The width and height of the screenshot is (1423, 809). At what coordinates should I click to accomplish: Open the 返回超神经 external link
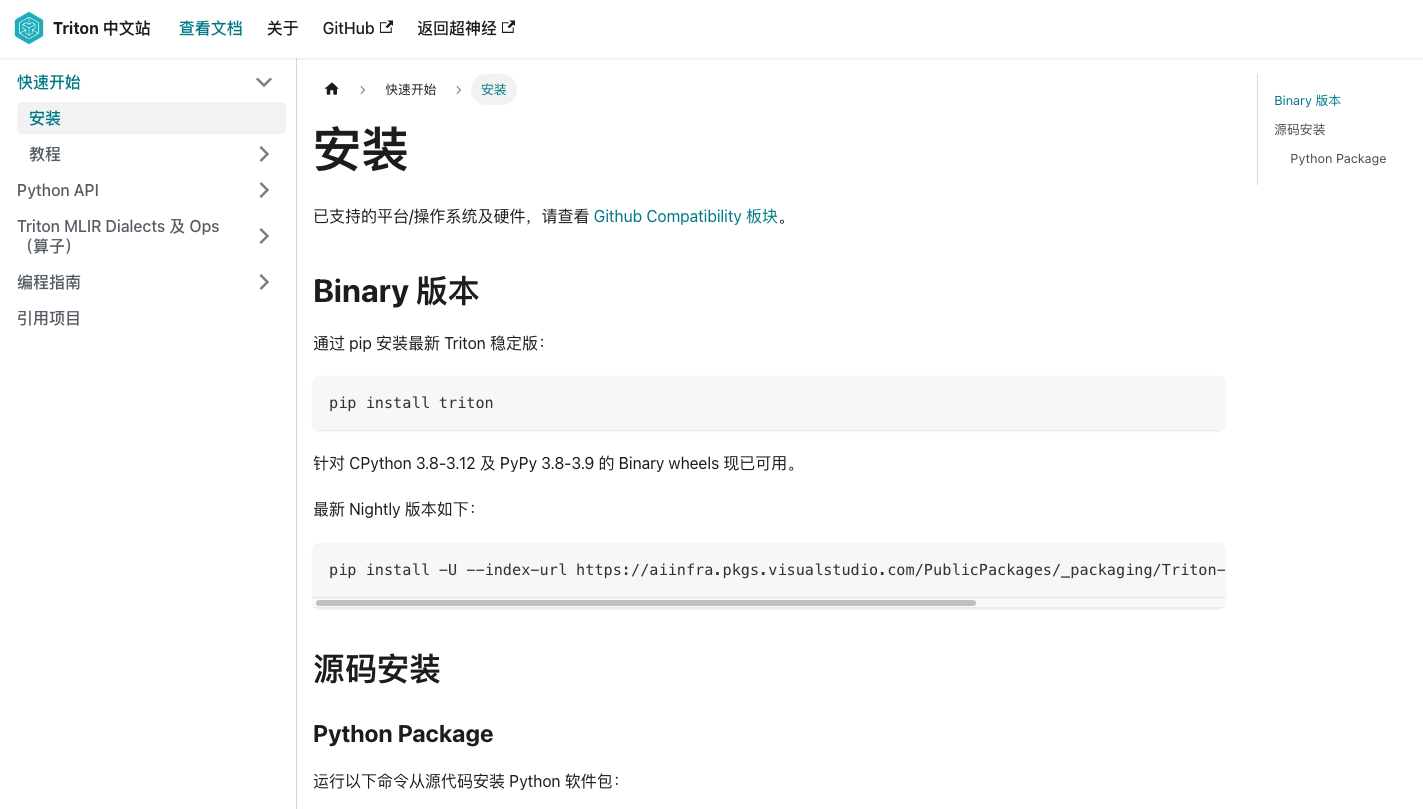click(x=465, y=28)
